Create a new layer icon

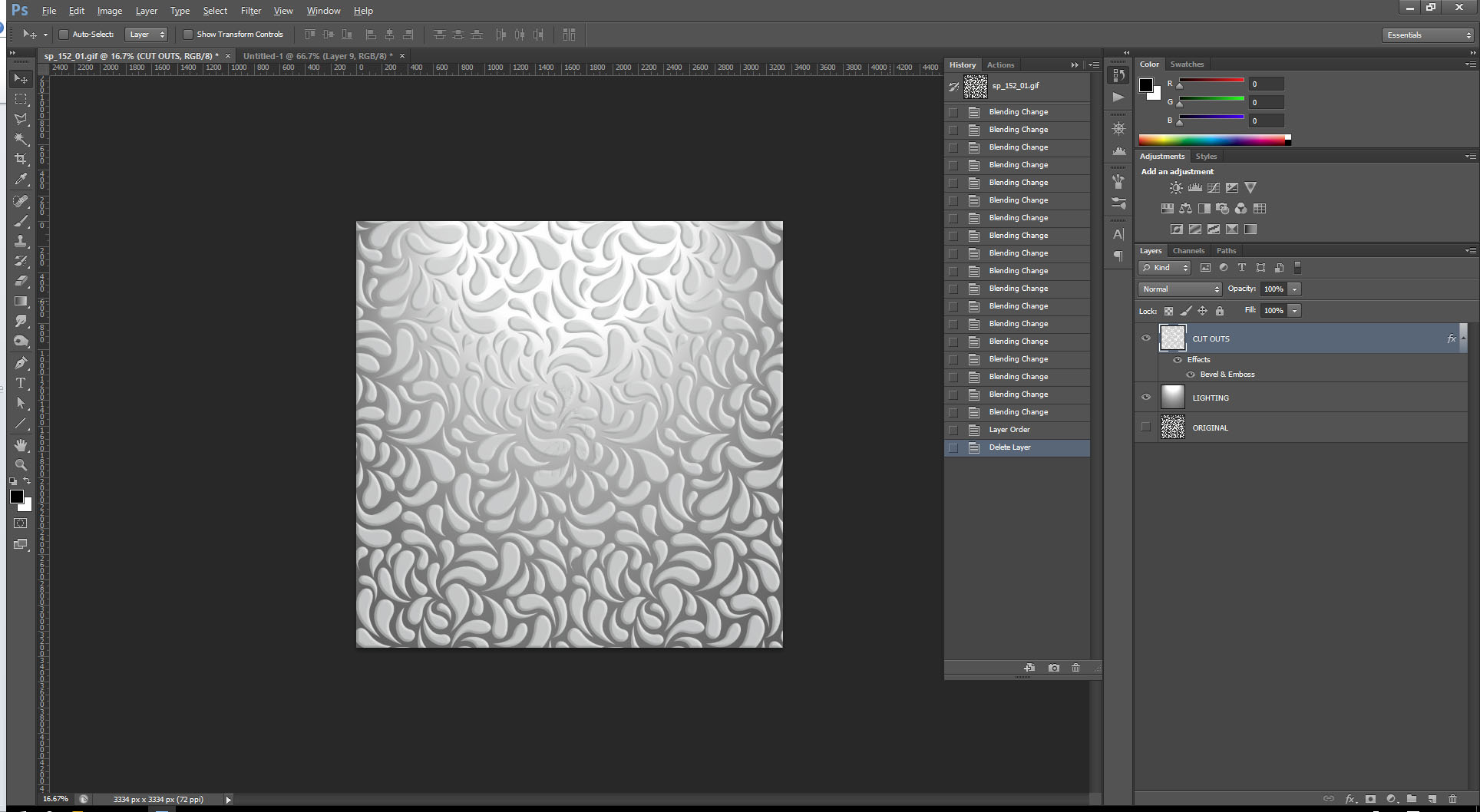pyautogui.click(x=1432, y=799)
